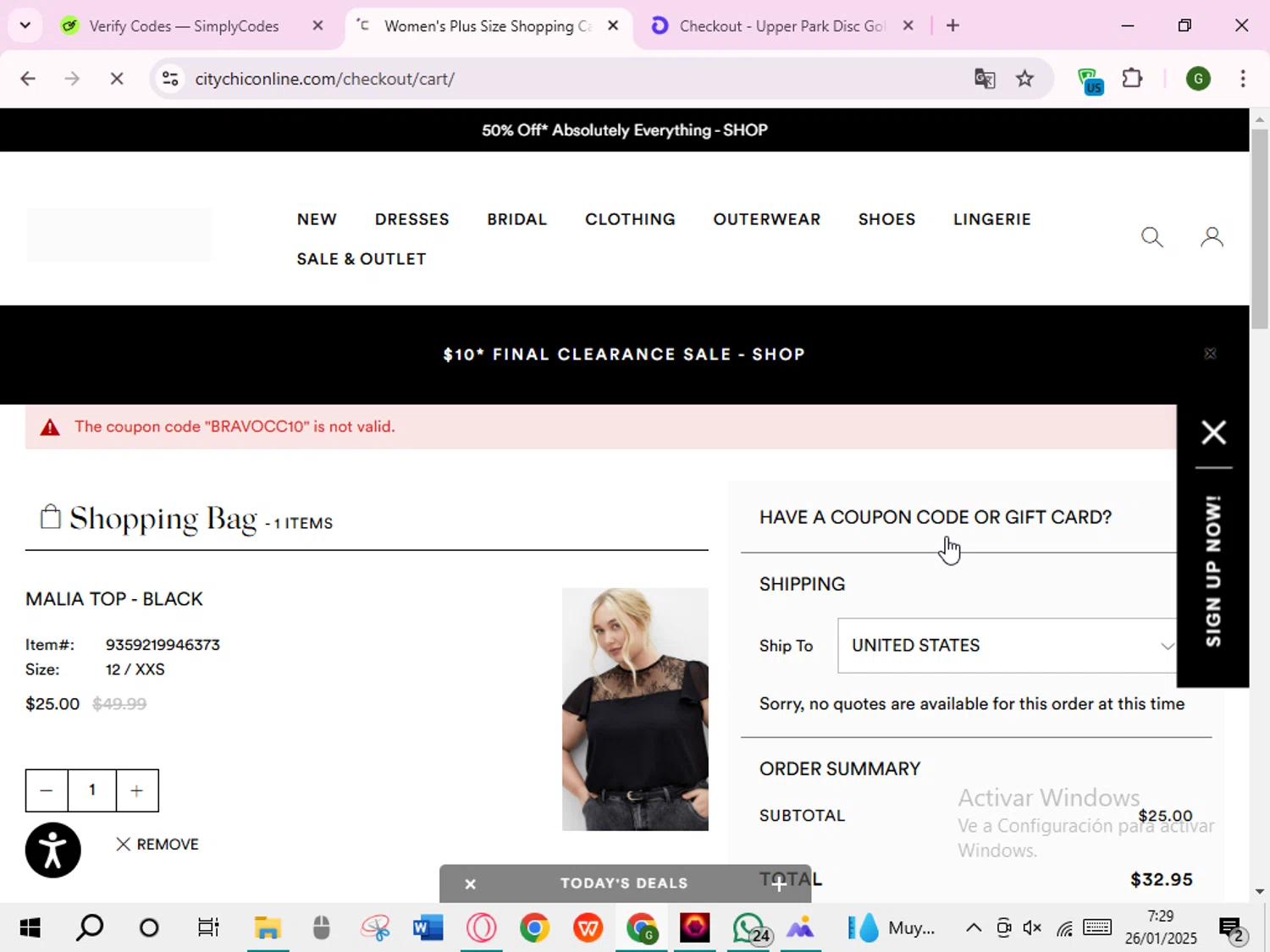1270x952 pixels.
Task: Open the site search magnifier icon
Action: (1151, 238)
